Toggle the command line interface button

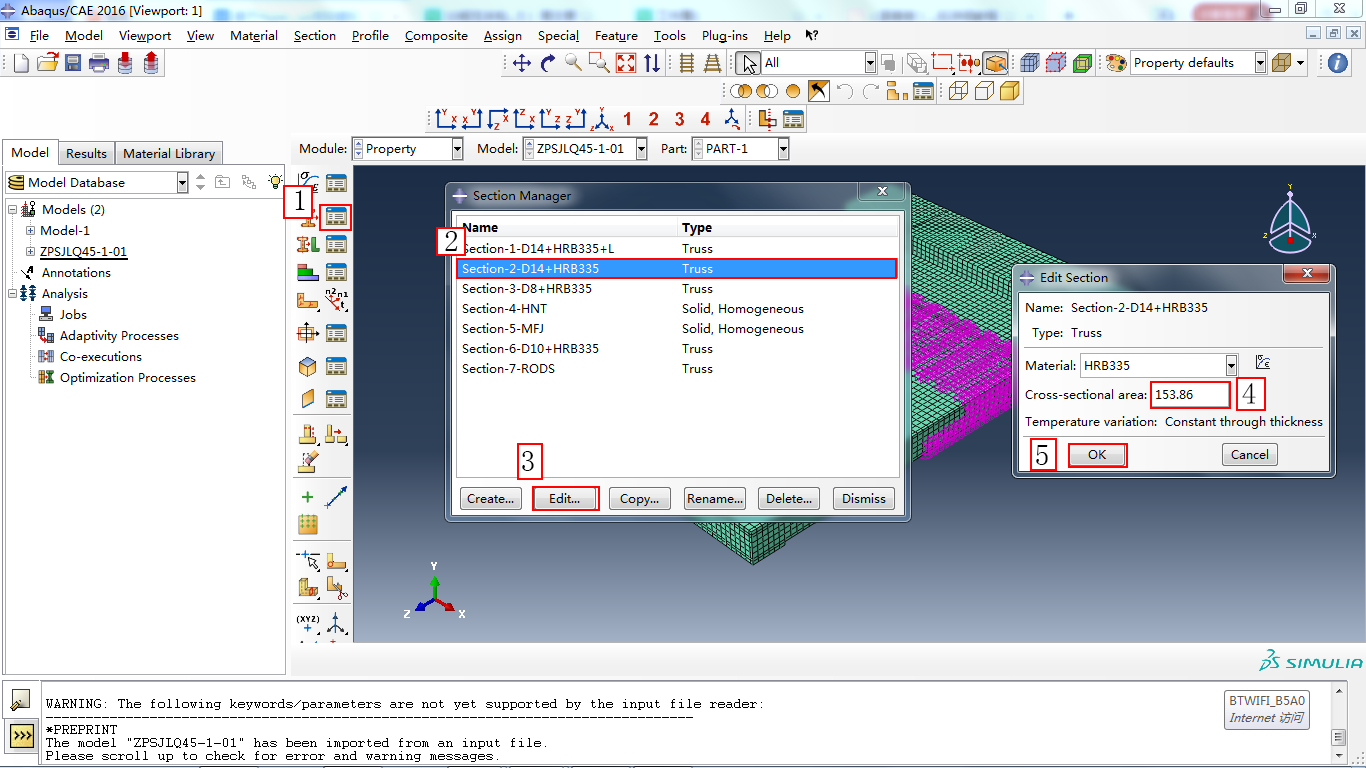click(x=21, y=737)
